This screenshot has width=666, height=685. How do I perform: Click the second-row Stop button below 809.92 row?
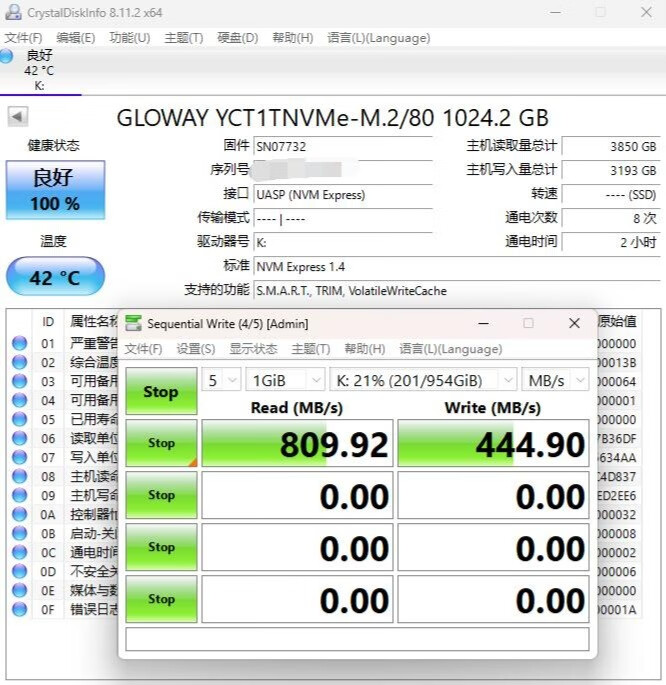pyautogui.click(x=161, y=495)
